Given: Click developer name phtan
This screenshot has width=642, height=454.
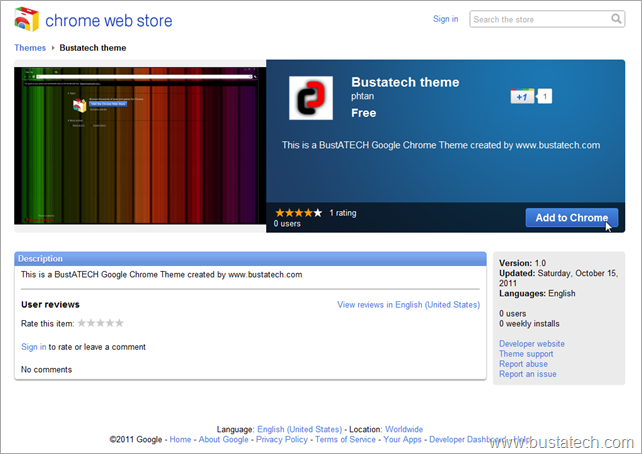Looking at the screenshot, I should point(362,96).
